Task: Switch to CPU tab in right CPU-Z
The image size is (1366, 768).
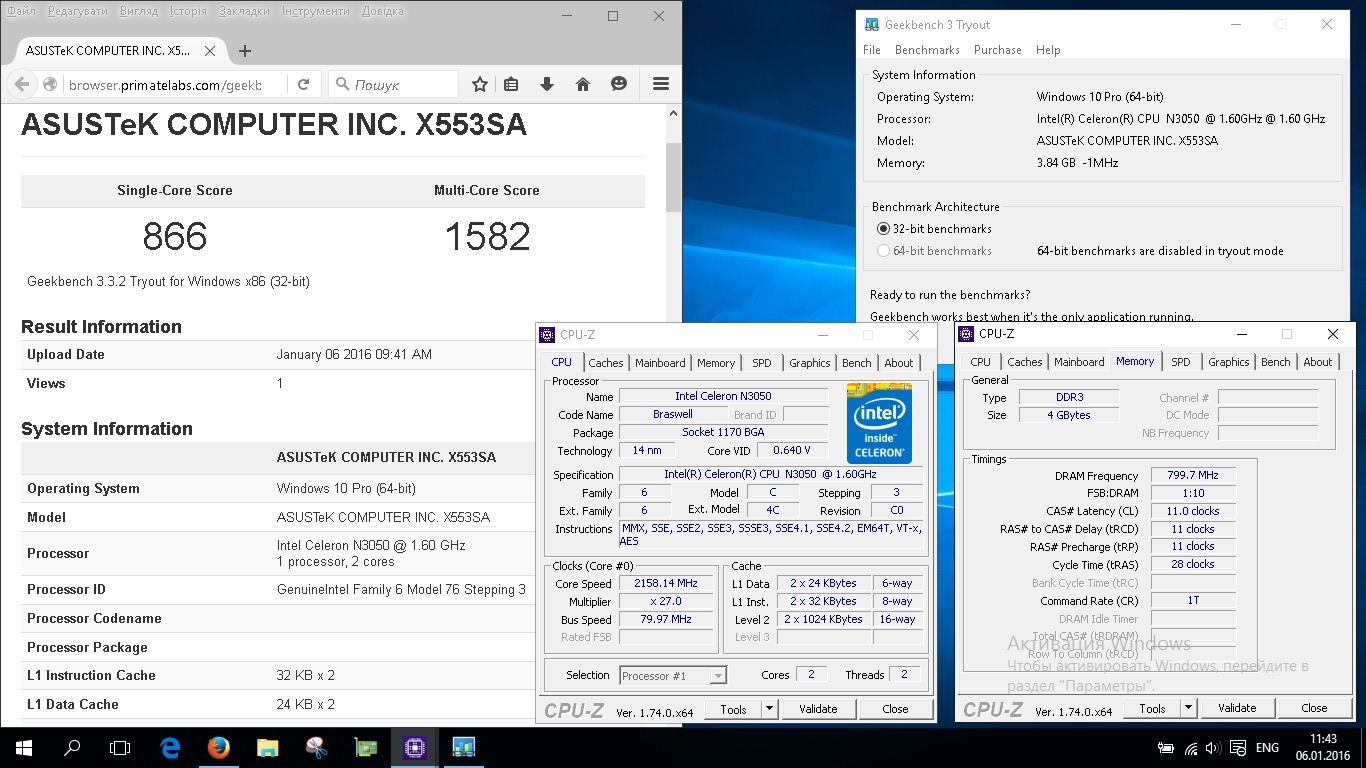Action: pyautogui.click(x=981, y=362)
